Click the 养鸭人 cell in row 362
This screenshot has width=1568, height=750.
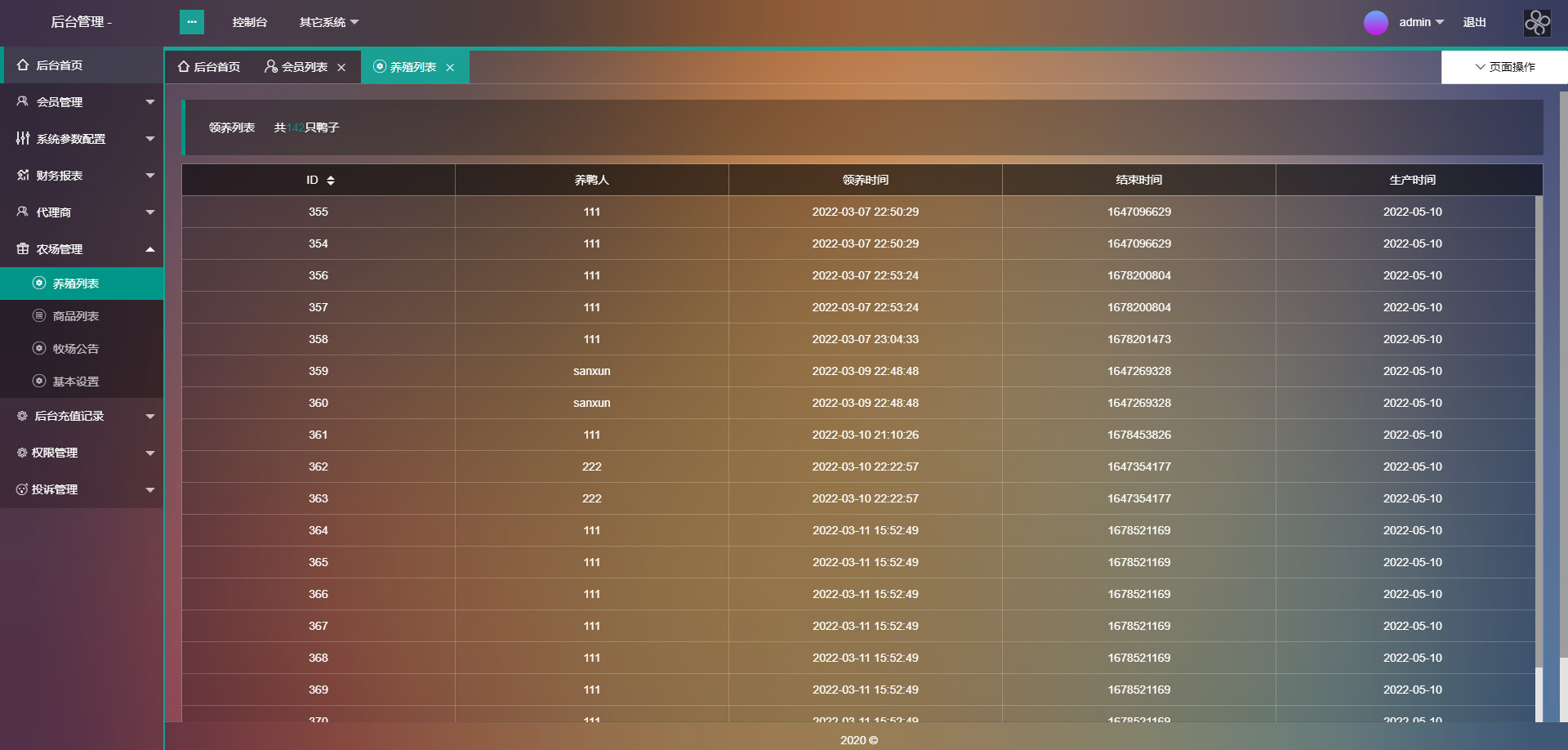point(592,467)
